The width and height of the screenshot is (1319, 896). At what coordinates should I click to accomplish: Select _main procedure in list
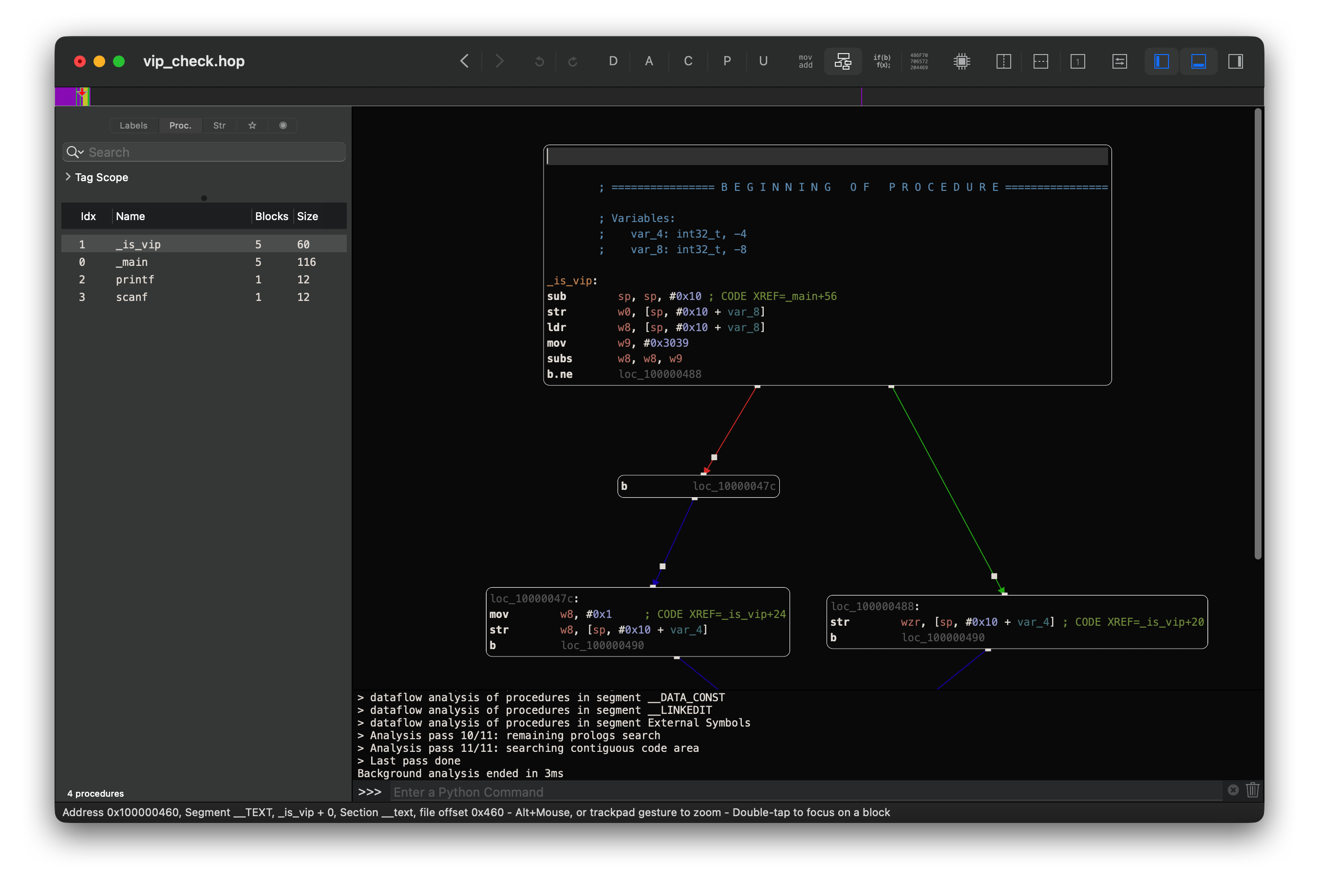pos(132,261)
